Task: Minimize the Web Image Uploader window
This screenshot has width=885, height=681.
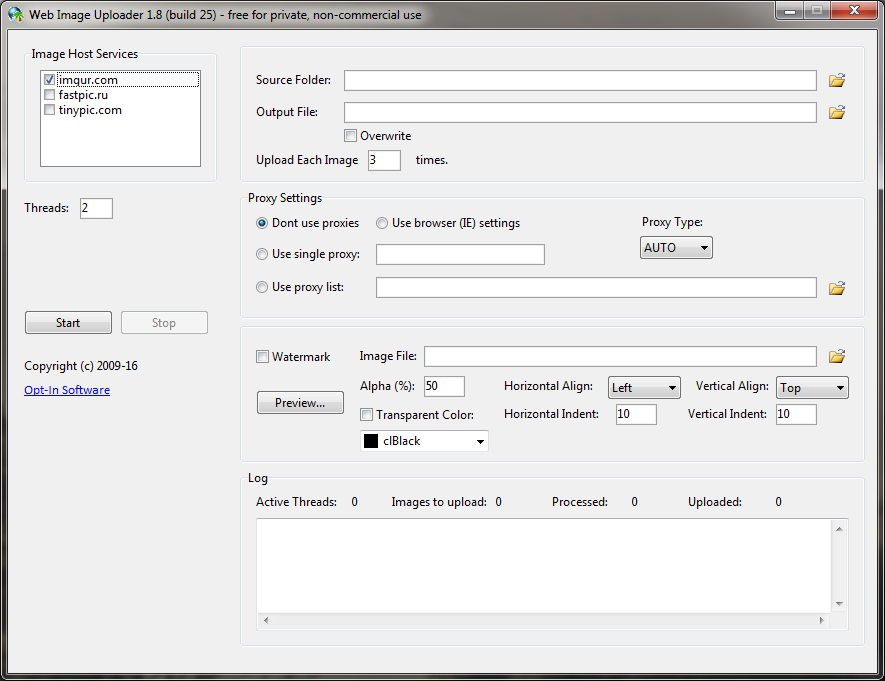Action: tap(790, 11)
